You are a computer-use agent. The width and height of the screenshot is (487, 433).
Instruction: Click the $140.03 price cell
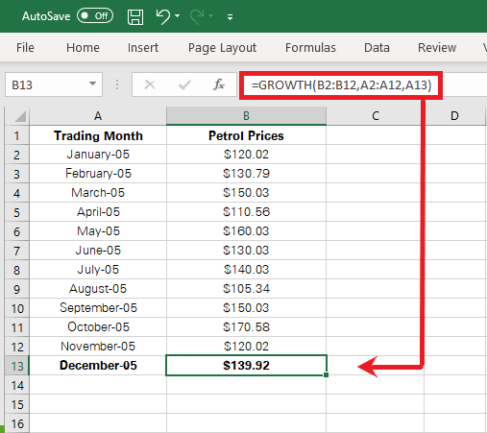246,269
